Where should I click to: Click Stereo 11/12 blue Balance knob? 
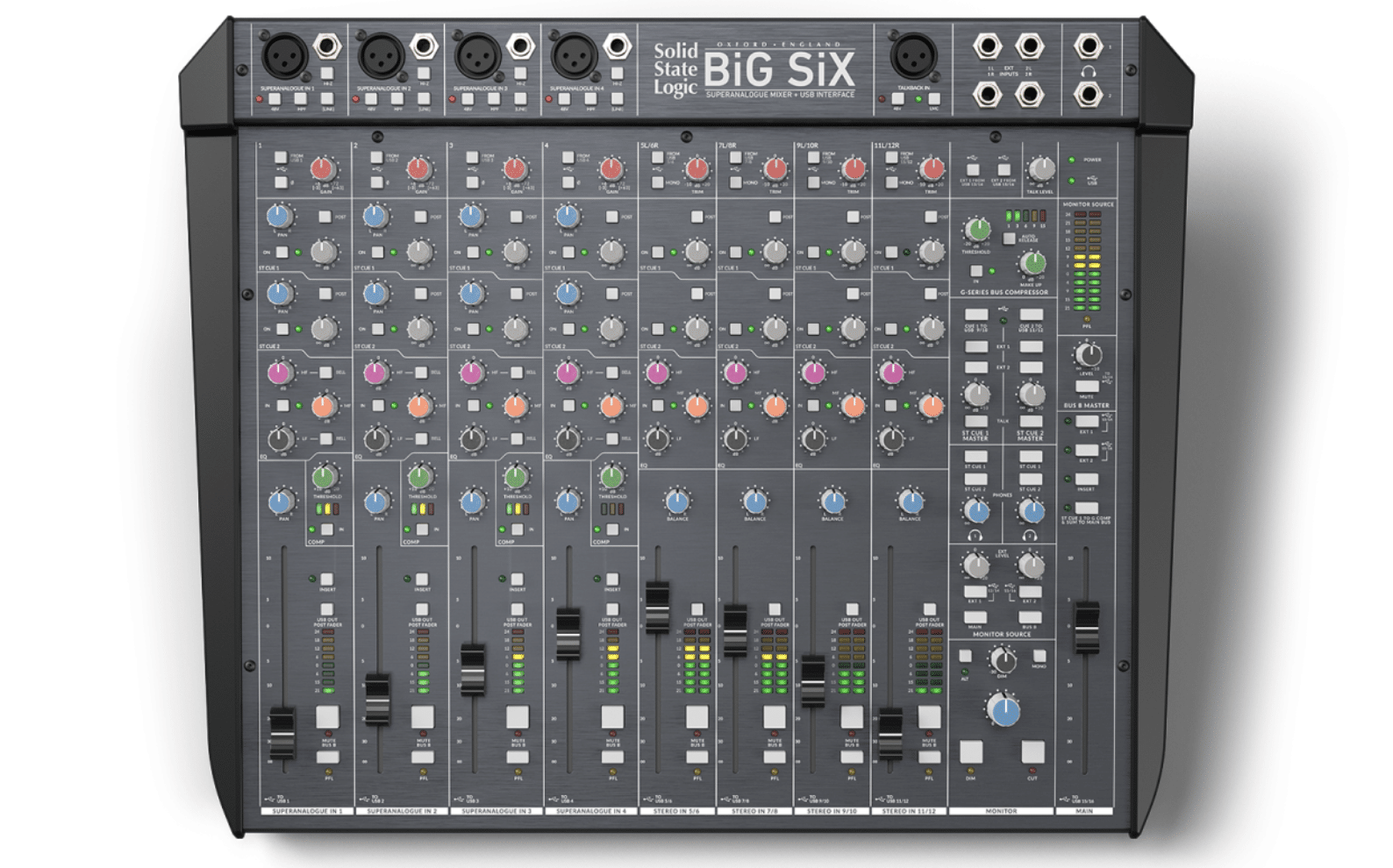911,502
